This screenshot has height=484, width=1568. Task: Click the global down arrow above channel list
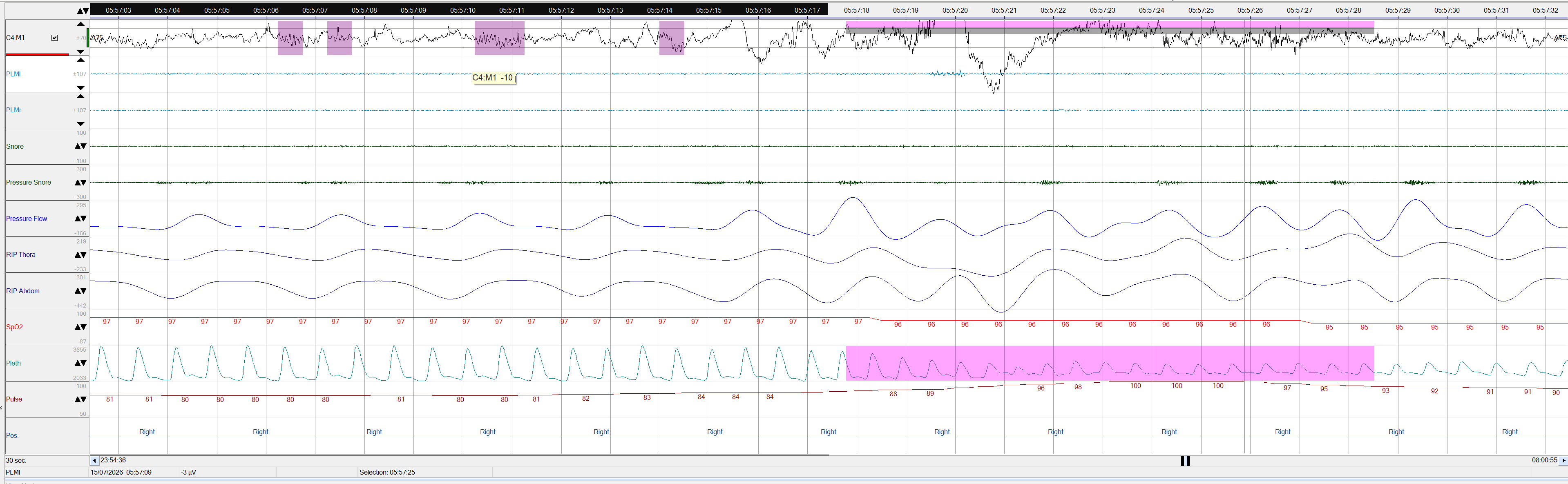(x=86, y=11)
